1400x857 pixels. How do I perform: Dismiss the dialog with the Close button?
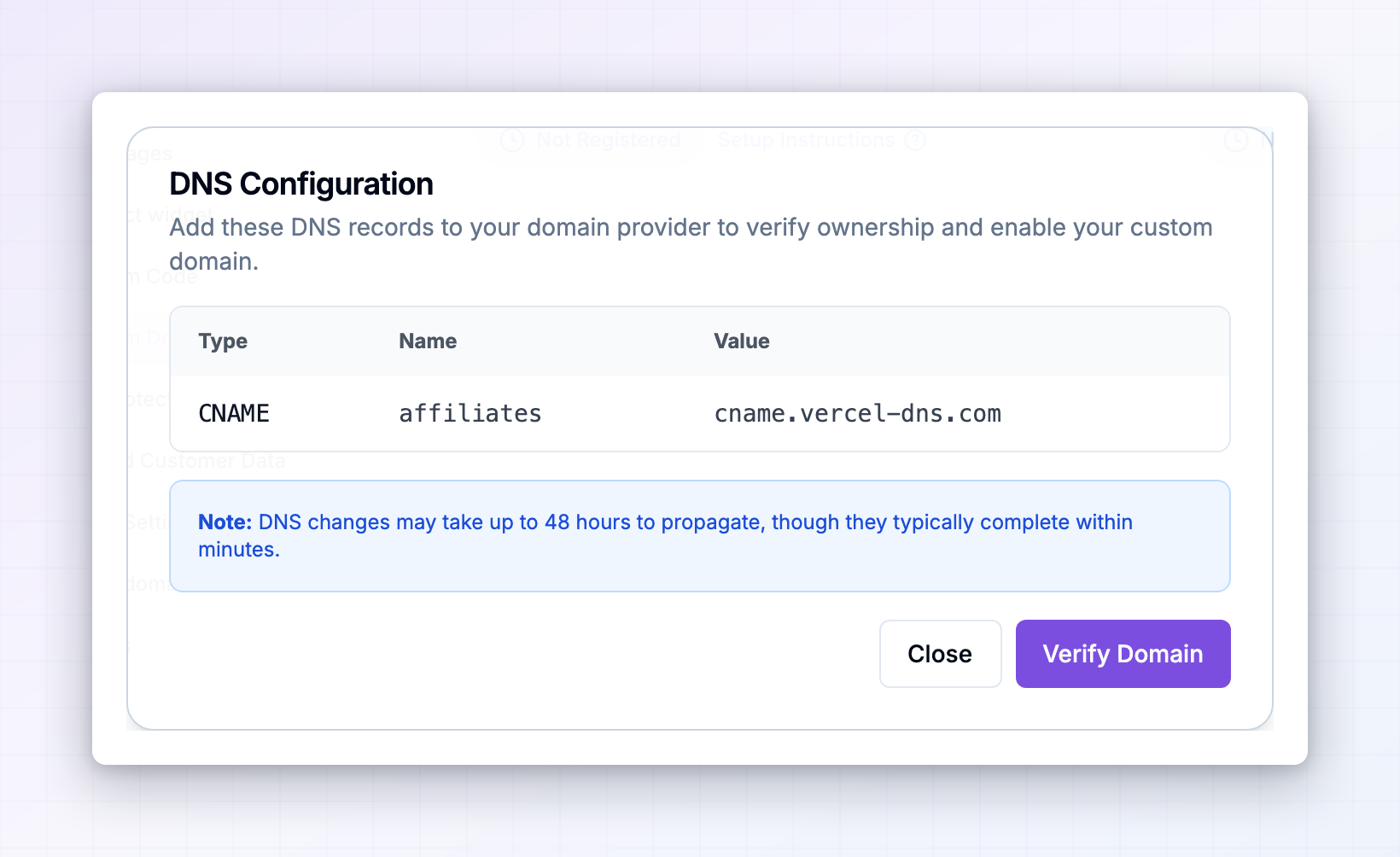(940, 654)
